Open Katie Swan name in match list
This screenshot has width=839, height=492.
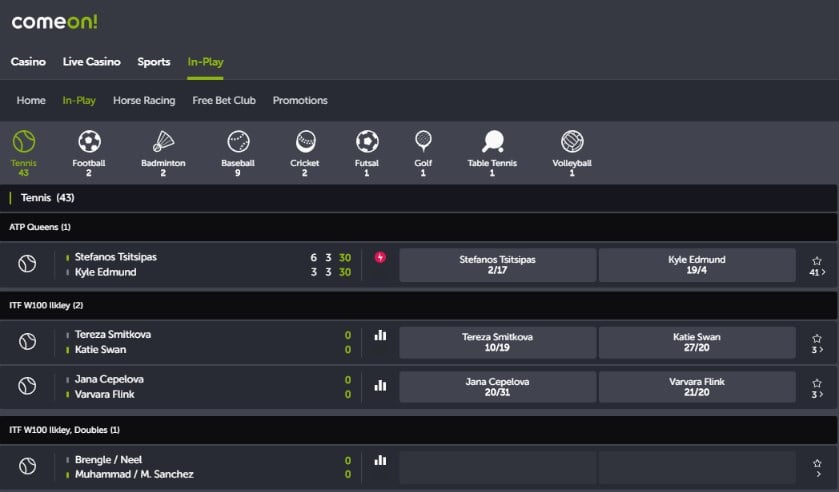coord(101,350)
